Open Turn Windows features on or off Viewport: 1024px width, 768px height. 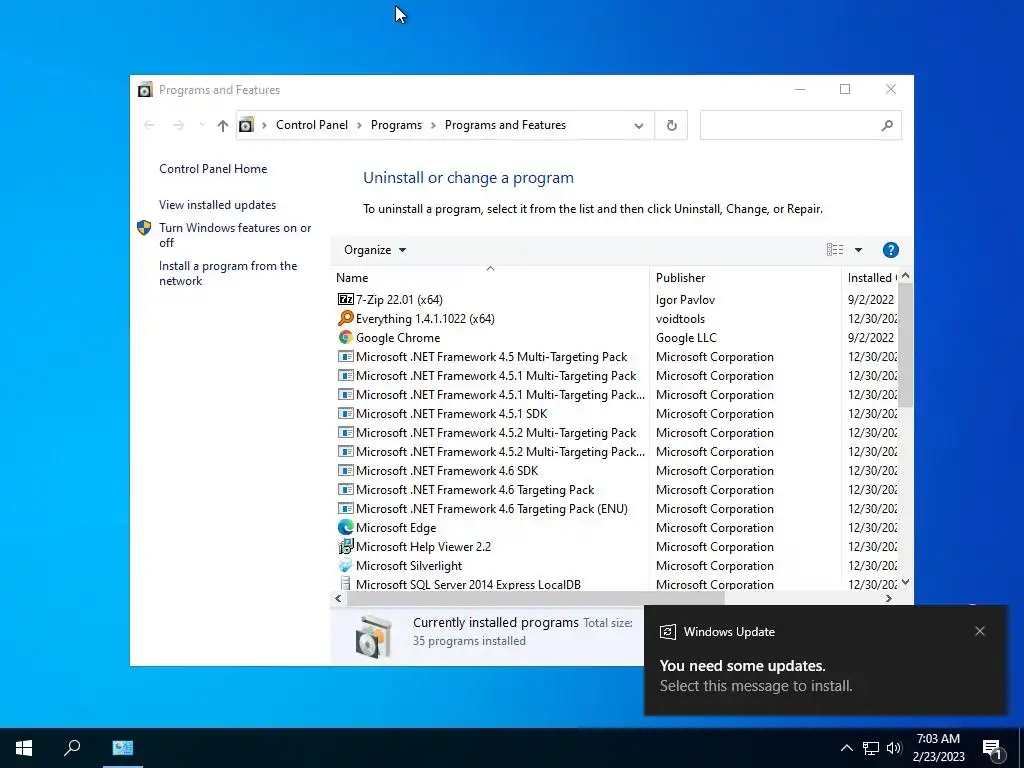235,235
